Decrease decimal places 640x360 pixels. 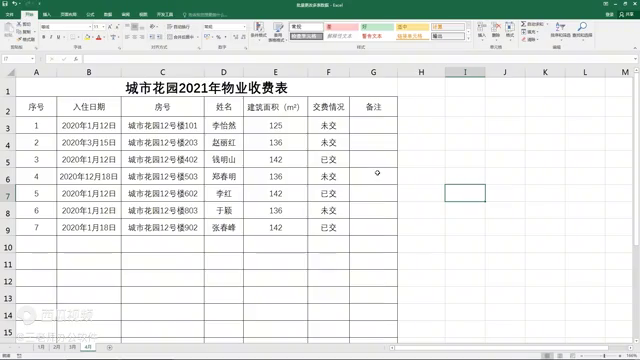point(244,37)
